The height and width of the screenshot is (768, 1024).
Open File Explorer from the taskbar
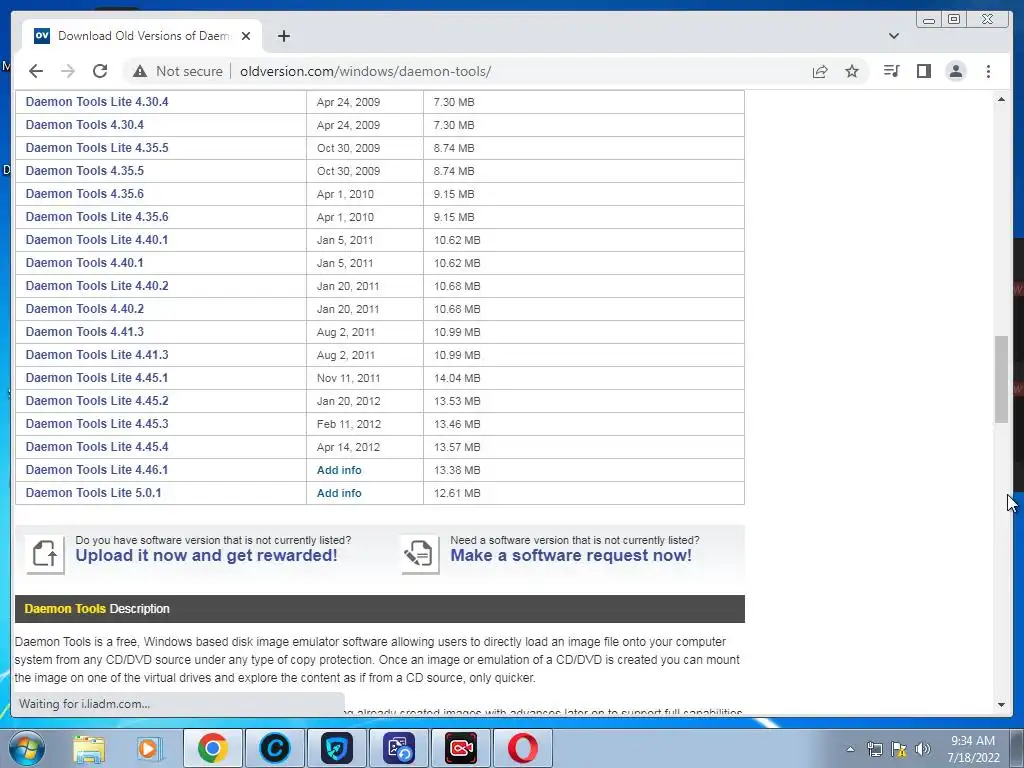(x=89, y=748)
